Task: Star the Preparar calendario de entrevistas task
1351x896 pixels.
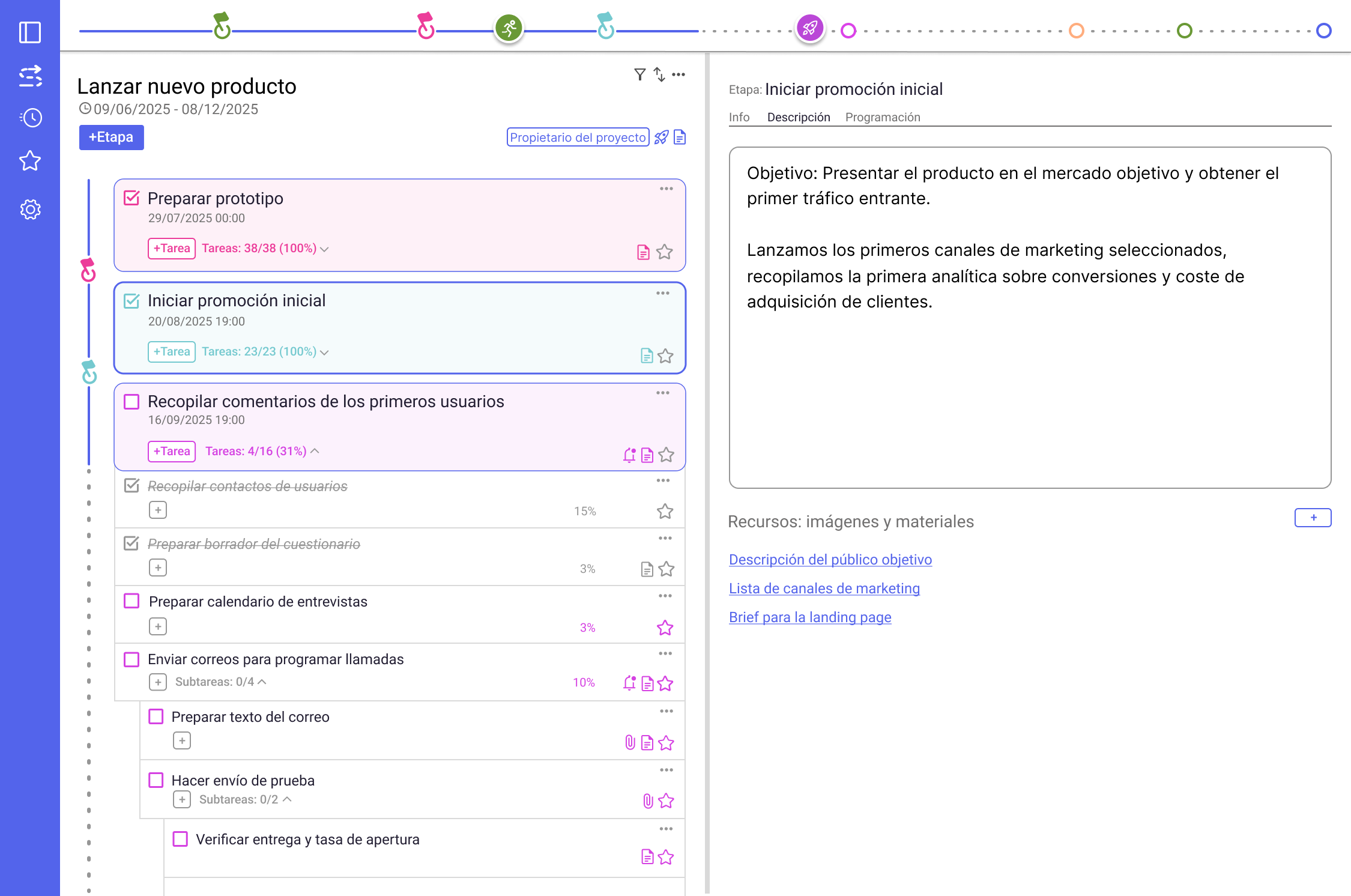Action: point(665,628)
